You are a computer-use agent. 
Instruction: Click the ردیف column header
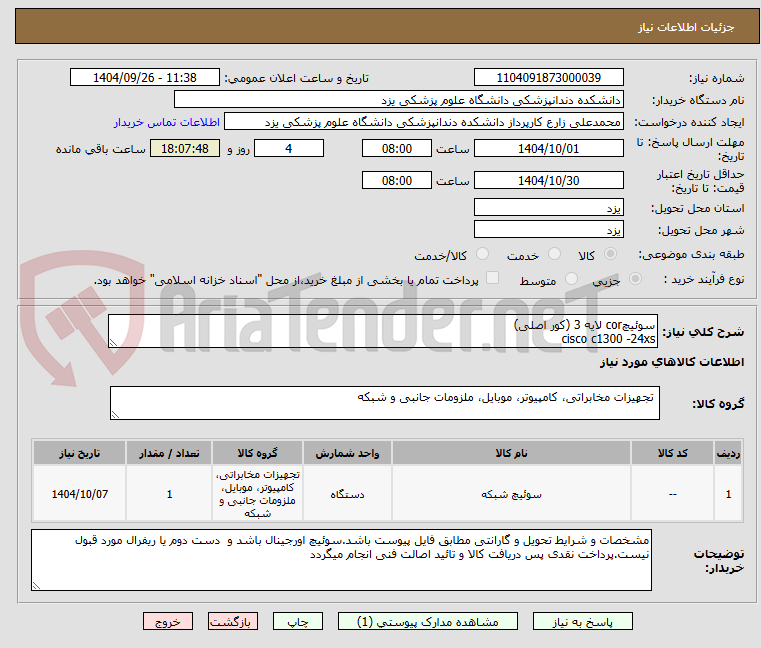(728, 453)
